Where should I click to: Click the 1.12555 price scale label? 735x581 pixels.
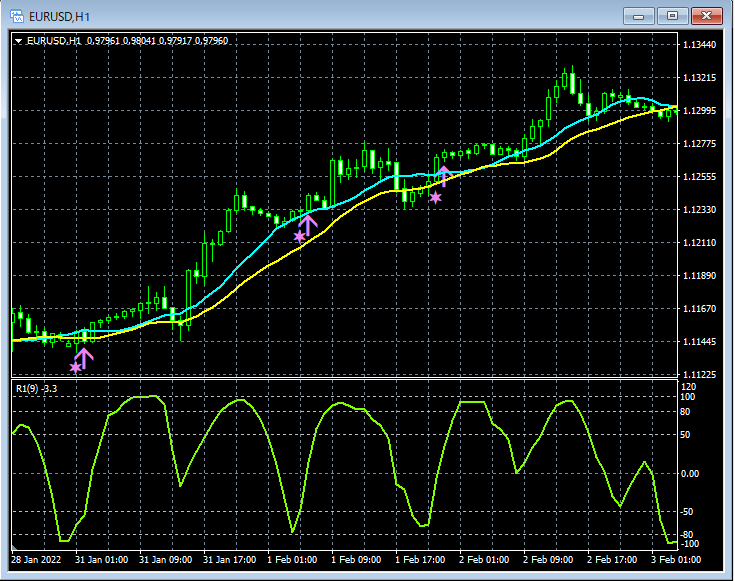pyautogui.click(x=699, y=177)
